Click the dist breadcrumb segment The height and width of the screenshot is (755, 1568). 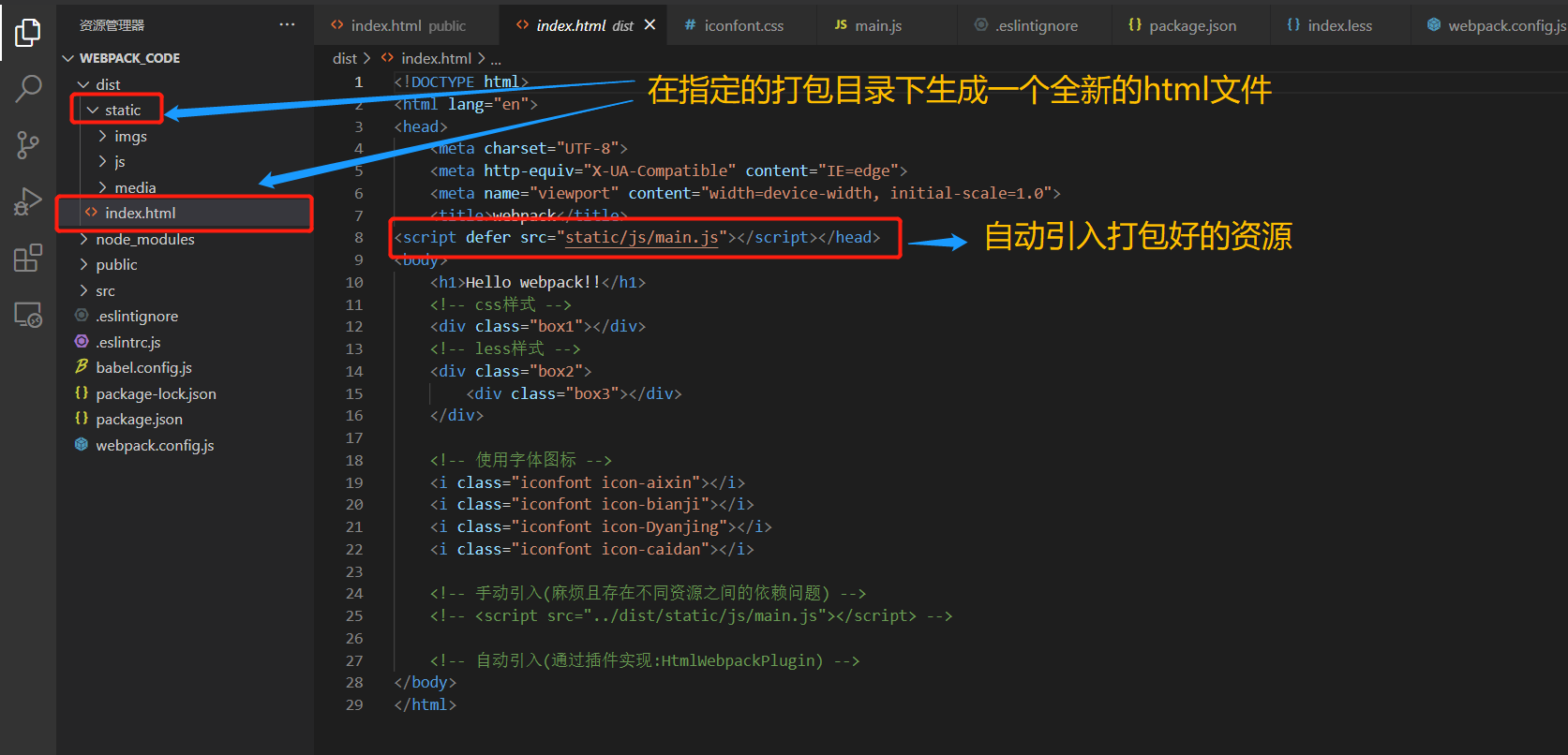click(345, 58)
